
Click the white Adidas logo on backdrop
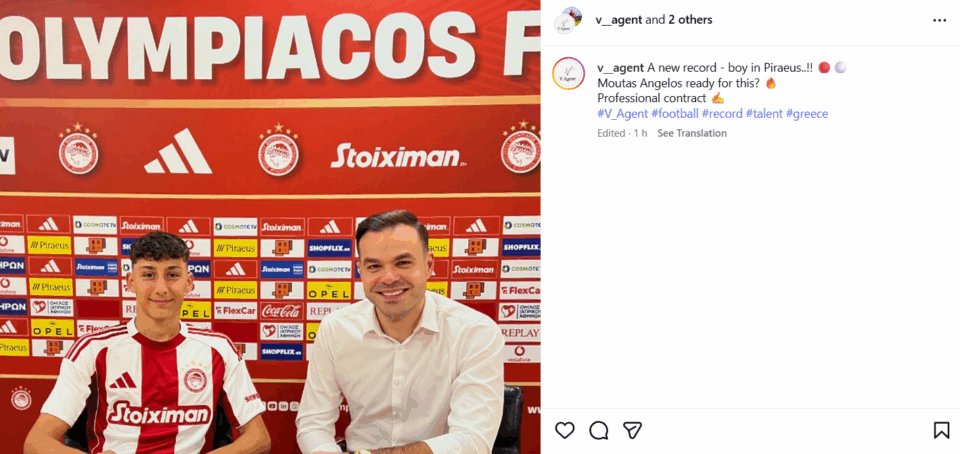(178, 151)
